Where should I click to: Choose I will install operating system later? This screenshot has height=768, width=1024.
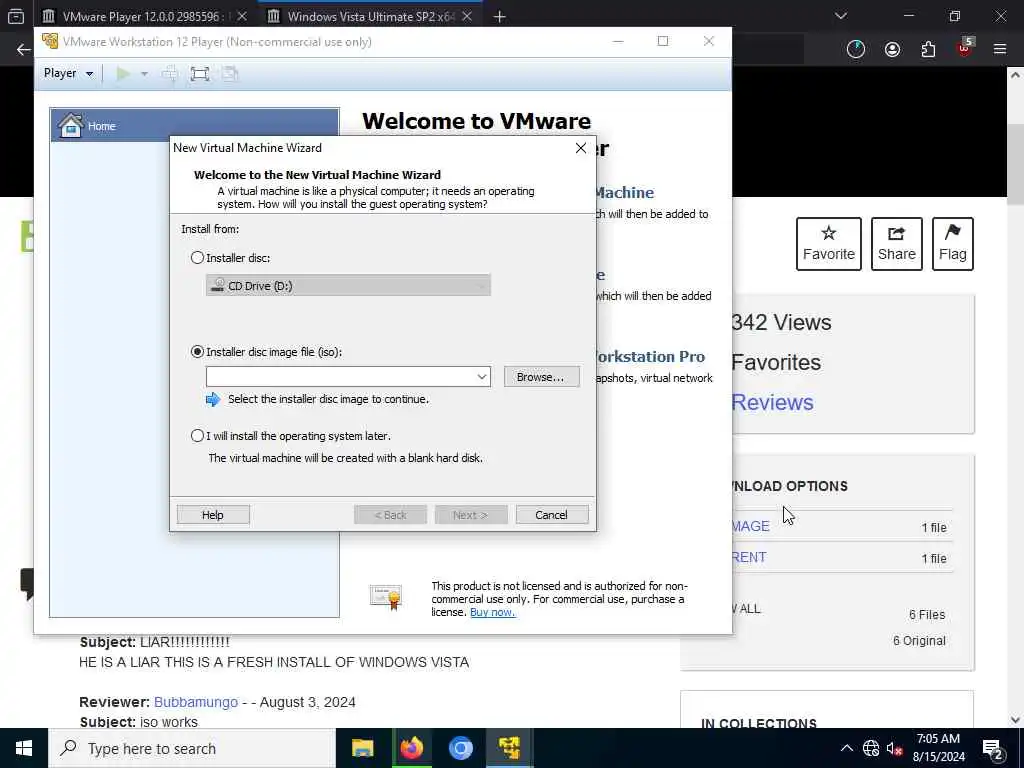coord(197,436)
